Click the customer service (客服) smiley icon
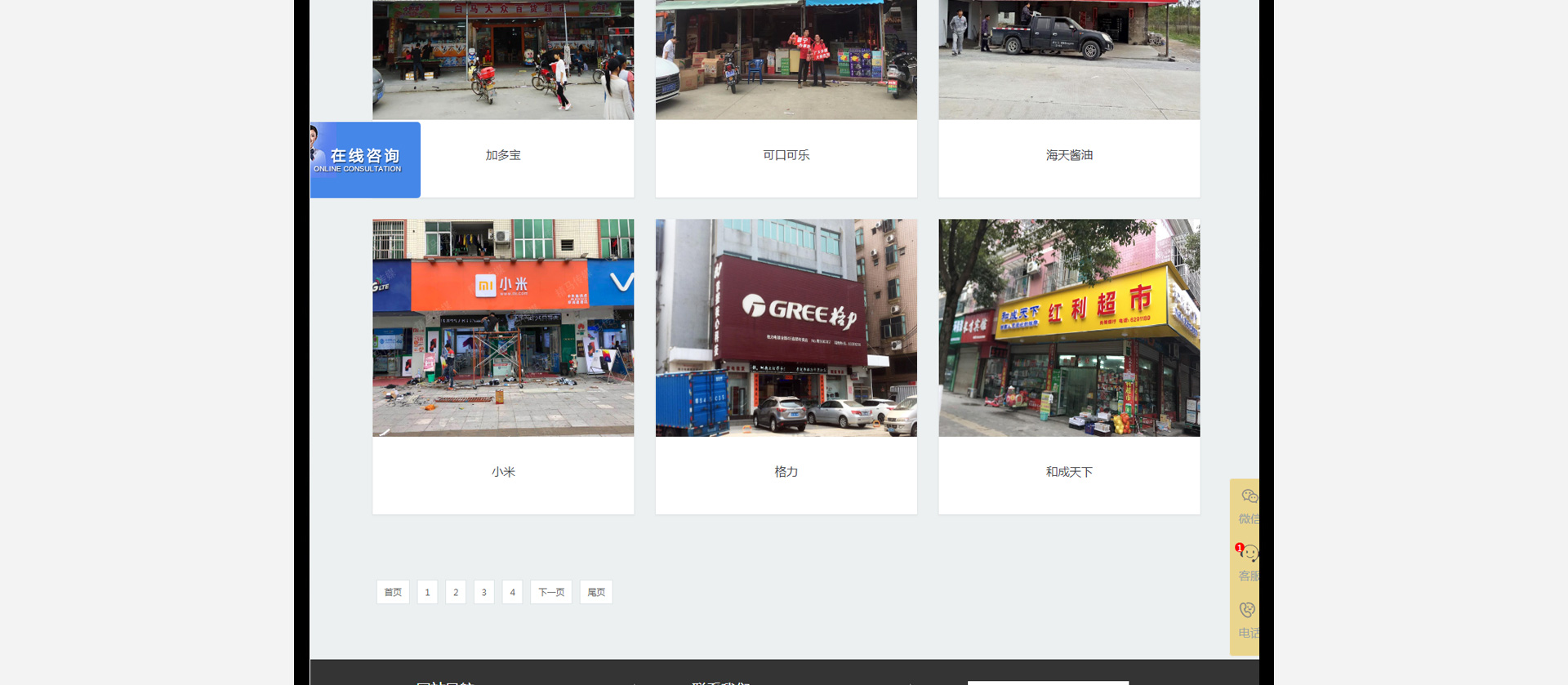1568x685 pixels. pyautogui.click(x=1248, y=554)
